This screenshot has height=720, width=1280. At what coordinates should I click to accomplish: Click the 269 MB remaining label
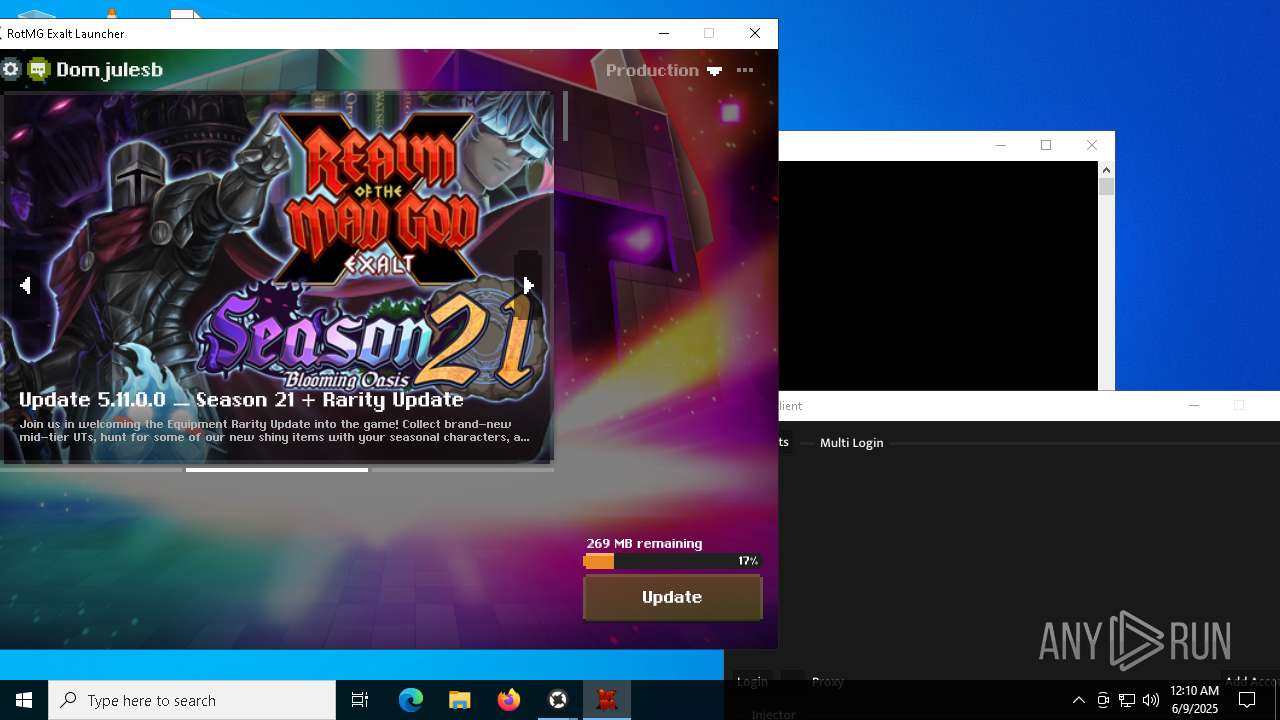(644, 543)
